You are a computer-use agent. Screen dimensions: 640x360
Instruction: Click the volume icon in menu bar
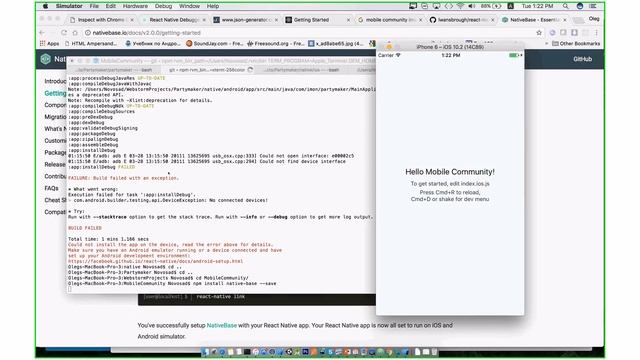(471, 6)
